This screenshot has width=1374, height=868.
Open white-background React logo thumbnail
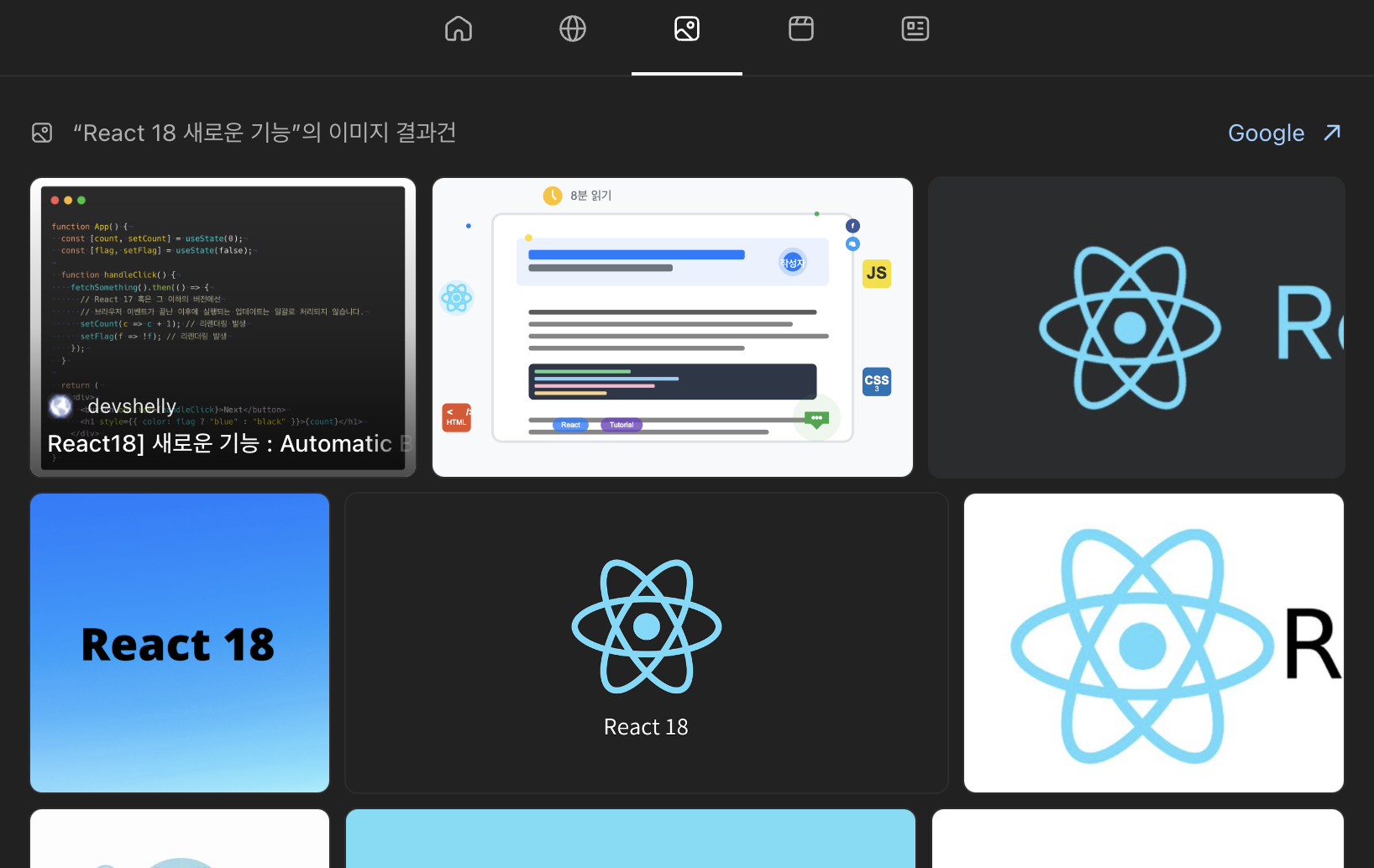click(x=1154, y=643)
